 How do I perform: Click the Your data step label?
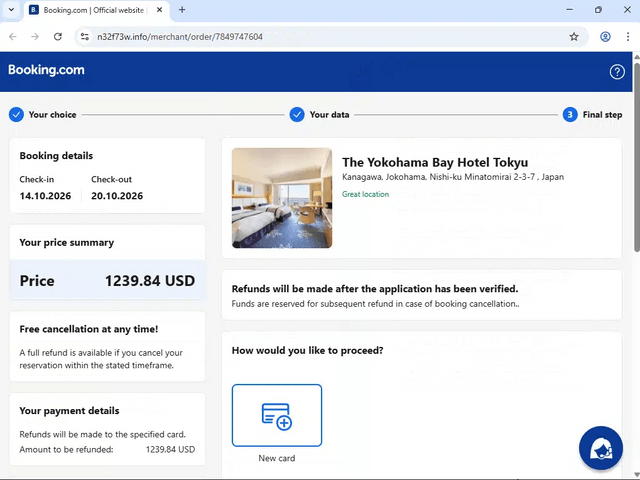(x=329, y=115)
